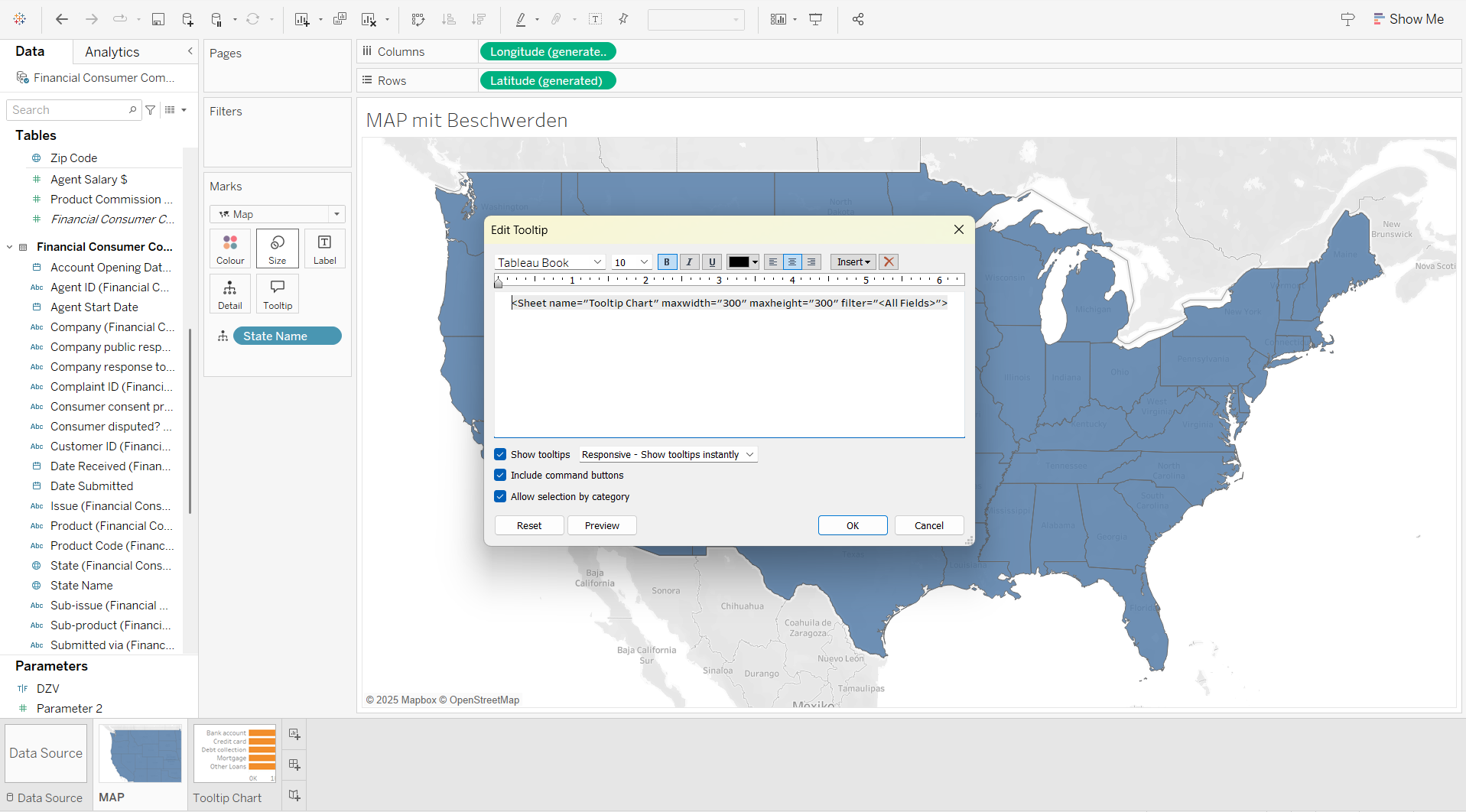Select the Tooltip Chart sheet tab
This screenshot has width=1466, height=812.
235,765
